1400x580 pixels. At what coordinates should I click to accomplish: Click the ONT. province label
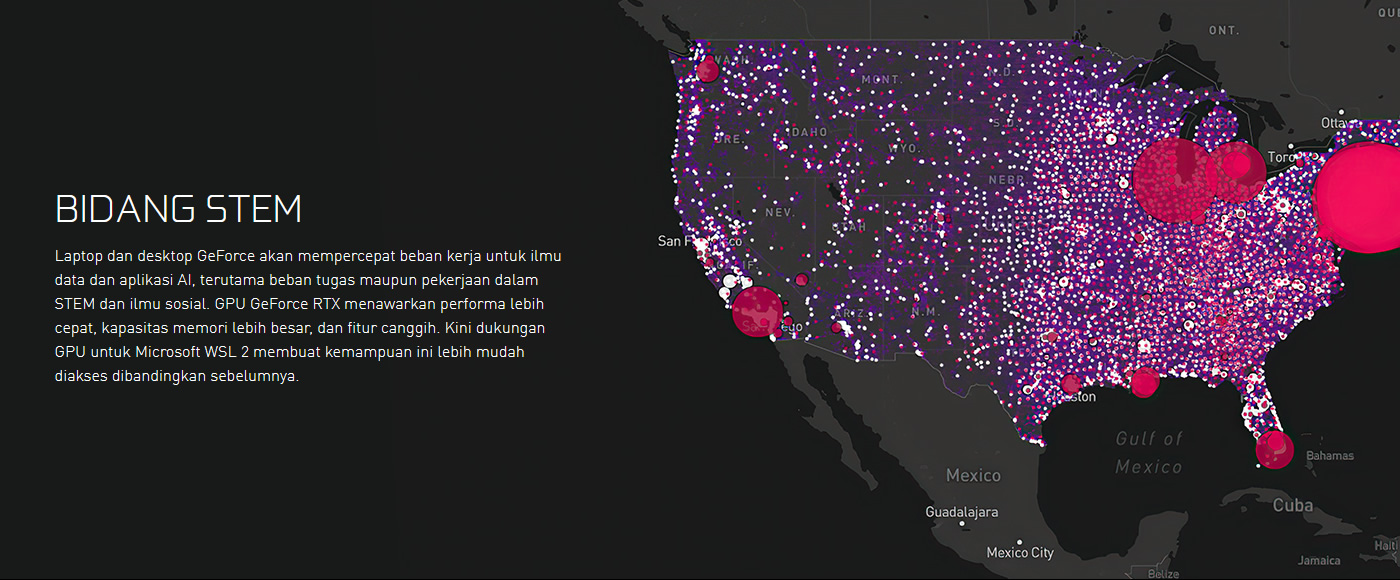[x=1224, y=31]
